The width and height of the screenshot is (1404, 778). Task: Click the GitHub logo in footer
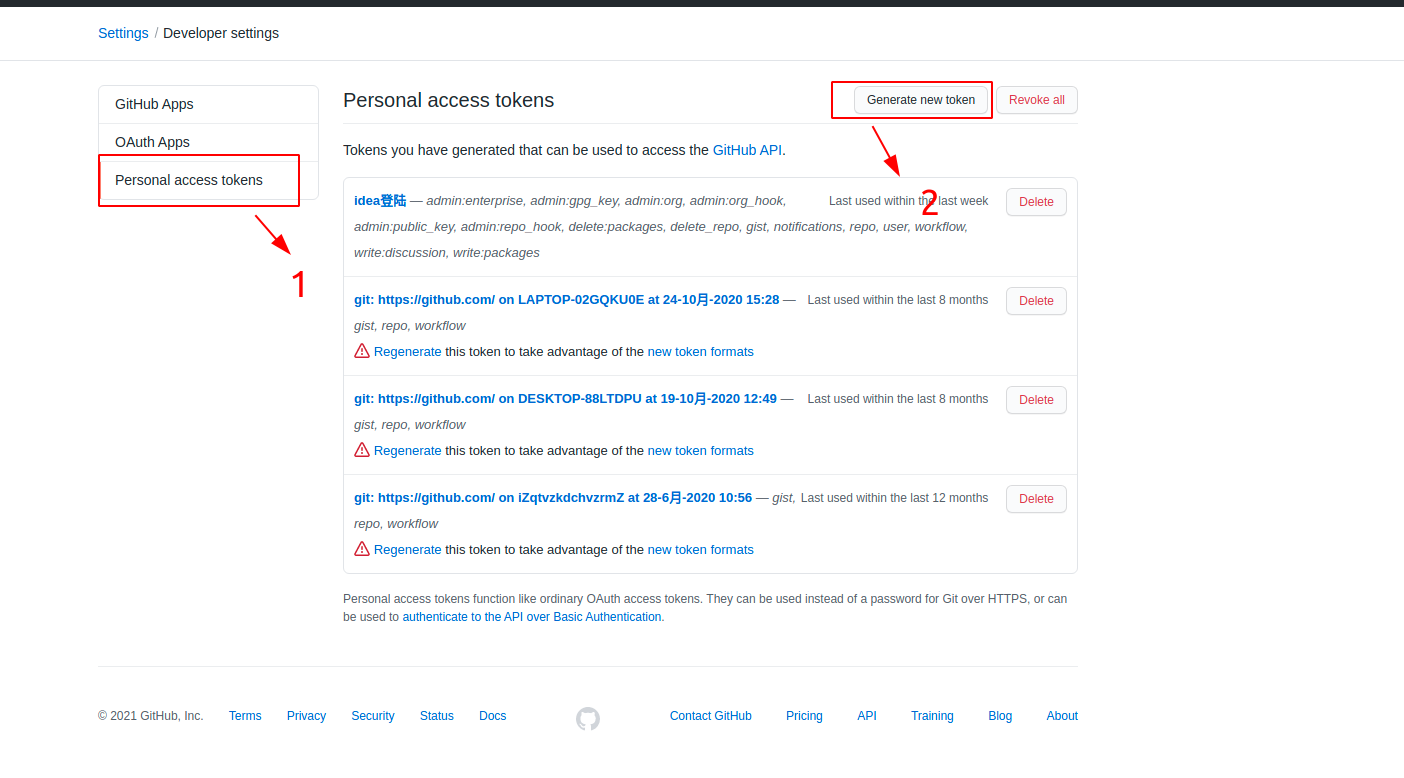coord(588,718)
